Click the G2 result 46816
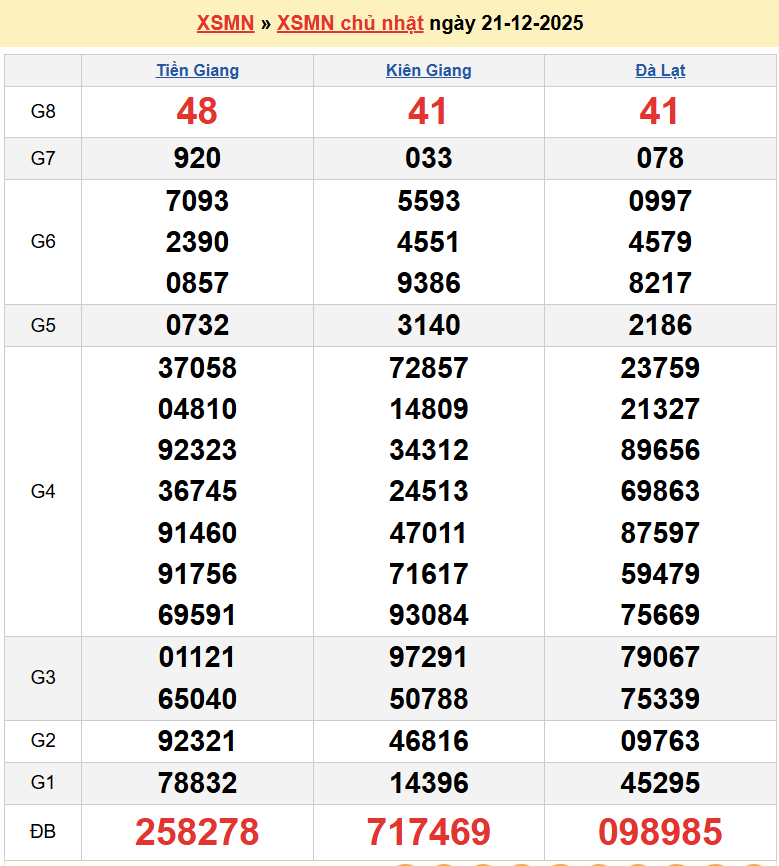The width and height of the screenshot is (779, 866). click(x=428, y=741)
